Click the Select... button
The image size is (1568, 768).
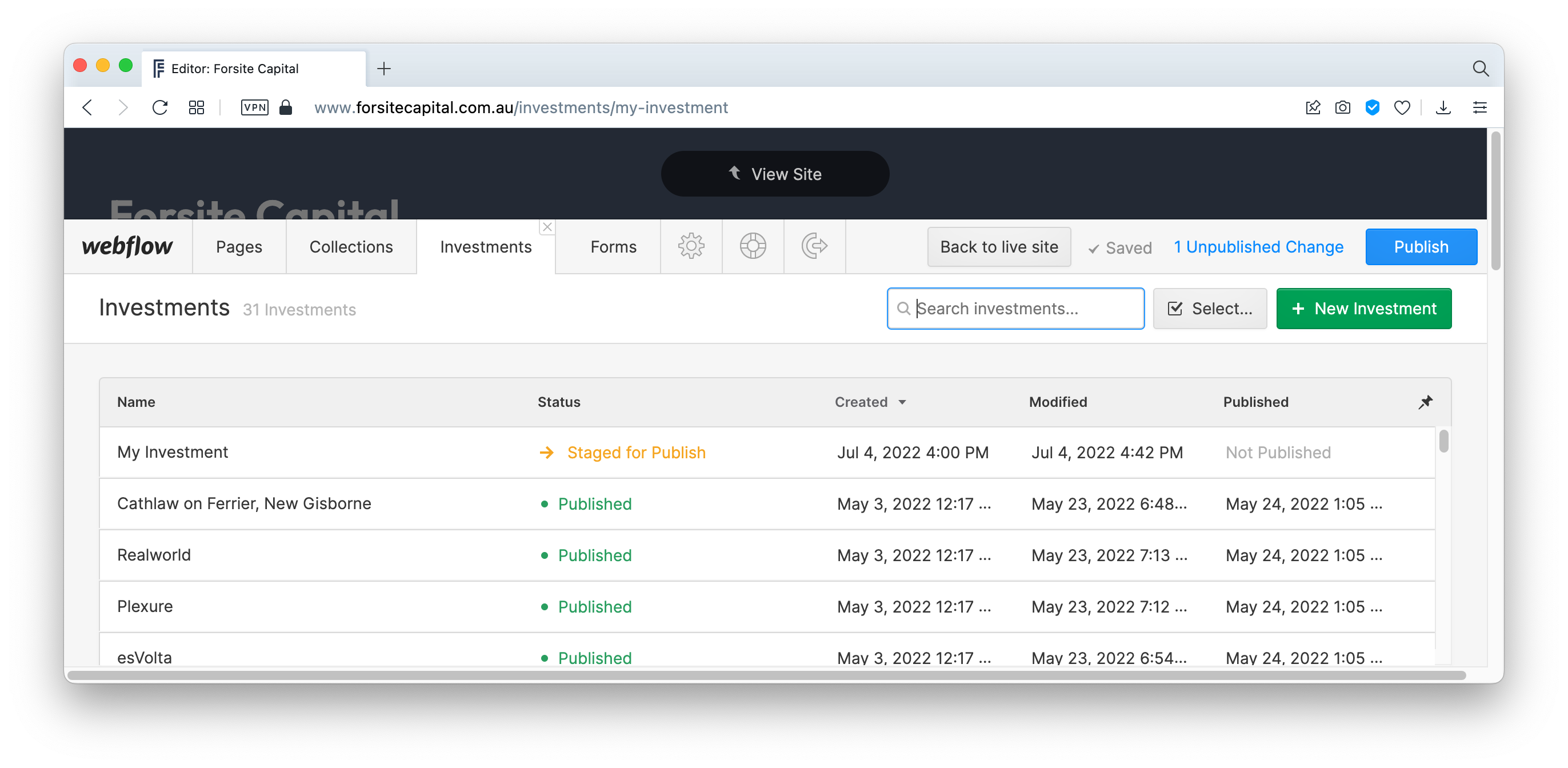[x=1210, y=309]
